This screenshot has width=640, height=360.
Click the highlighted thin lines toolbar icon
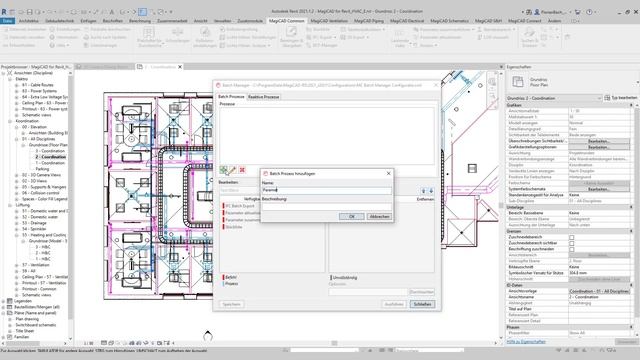point(142,12)
